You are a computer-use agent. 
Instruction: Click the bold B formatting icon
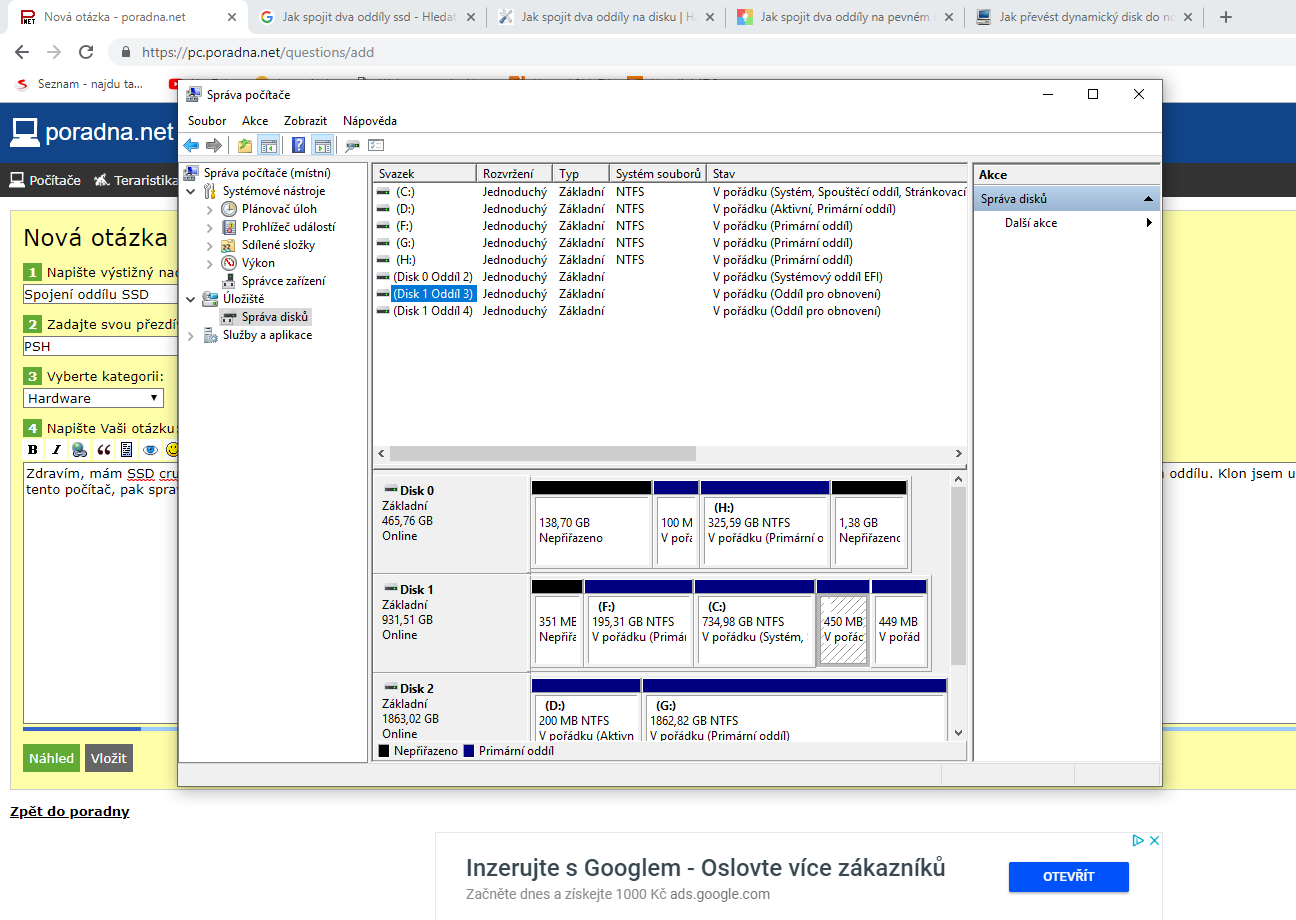click(32, 449)
